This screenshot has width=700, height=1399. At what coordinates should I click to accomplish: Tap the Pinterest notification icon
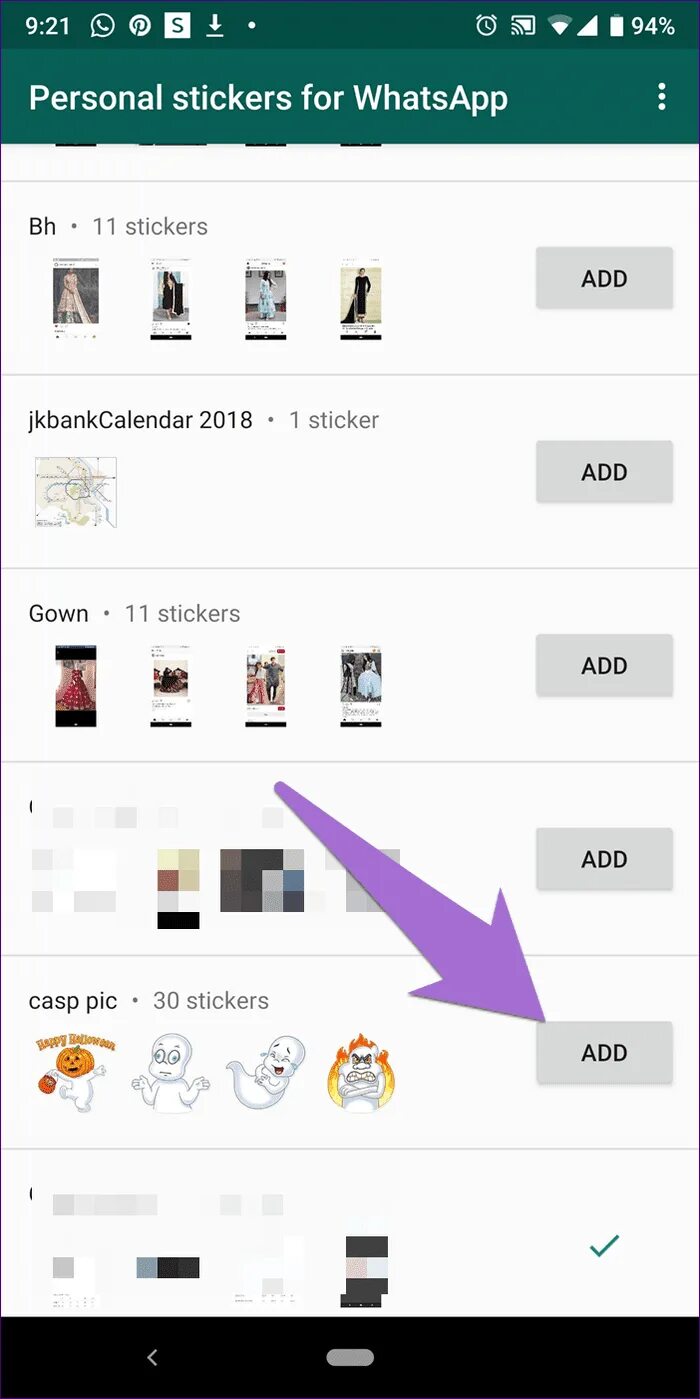tap(140, 26)
